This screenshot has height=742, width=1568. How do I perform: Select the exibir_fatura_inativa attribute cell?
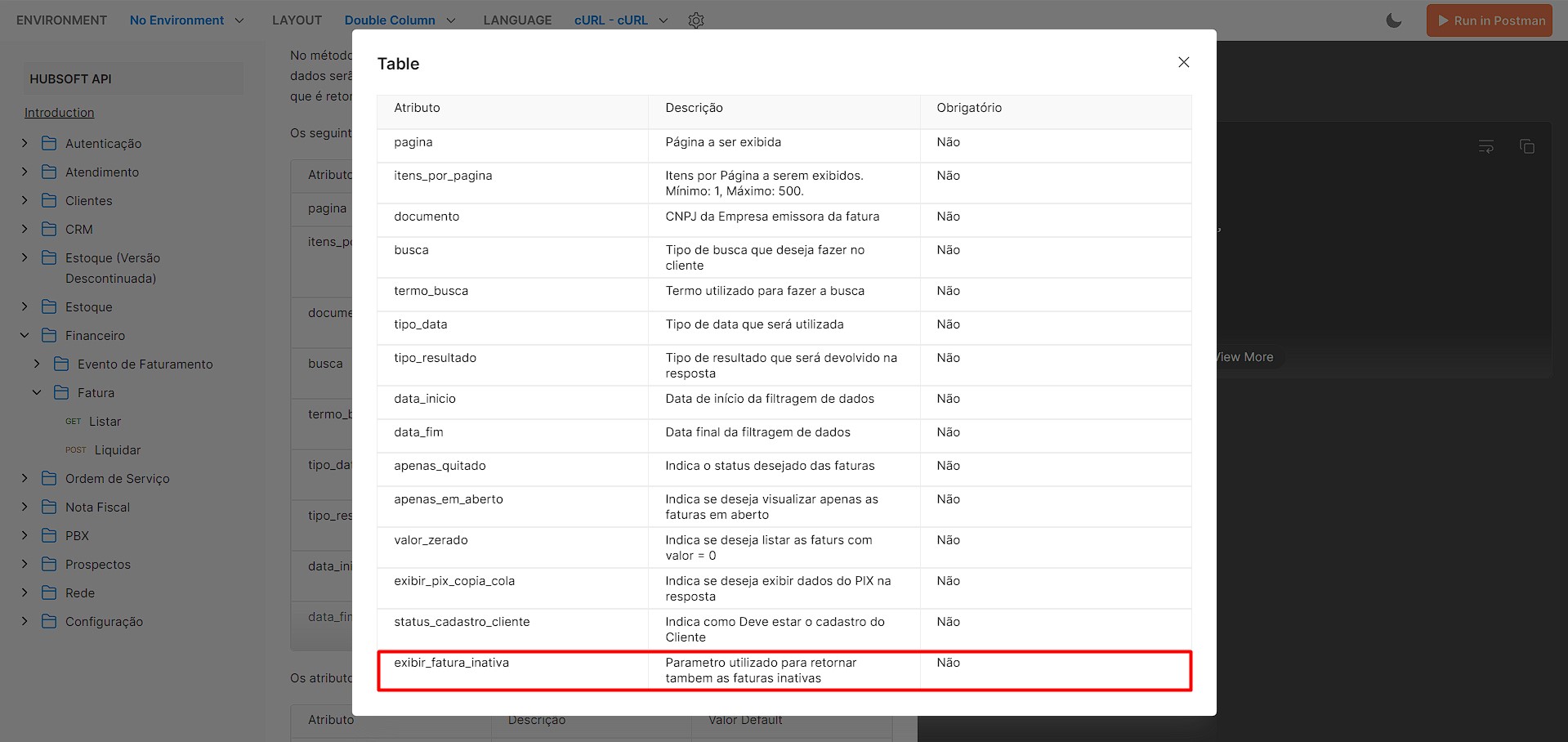tap(513, 671)
